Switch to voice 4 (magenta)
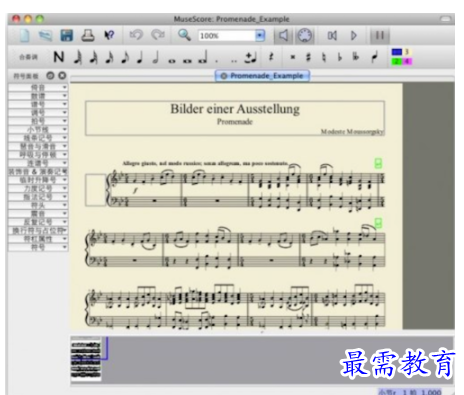This screenshot has width=464, height=395. click(x=408, y=62)
